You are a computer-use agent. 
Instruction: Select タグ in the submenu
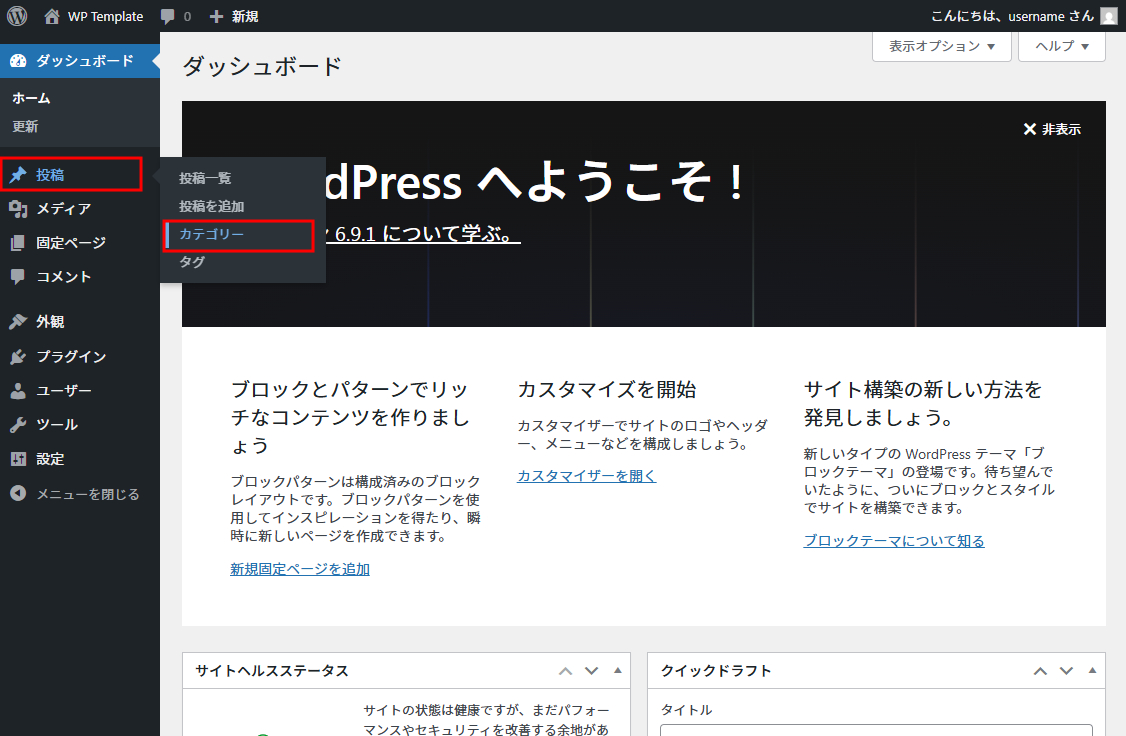(x=192, y=262)
